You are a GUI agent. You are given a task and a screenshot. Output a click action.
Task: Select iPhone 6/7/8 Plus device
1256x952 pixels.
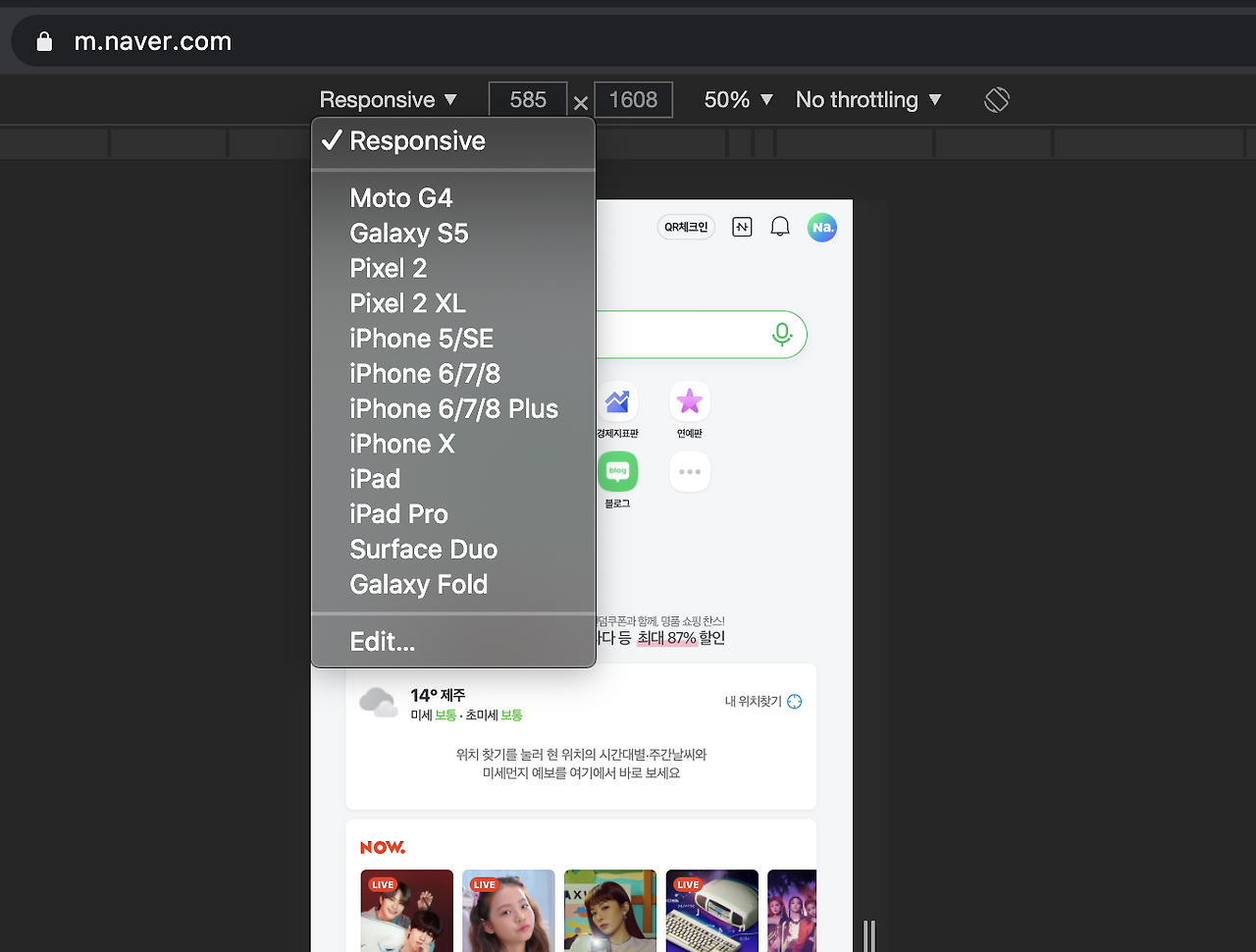[x=453, y=409]
